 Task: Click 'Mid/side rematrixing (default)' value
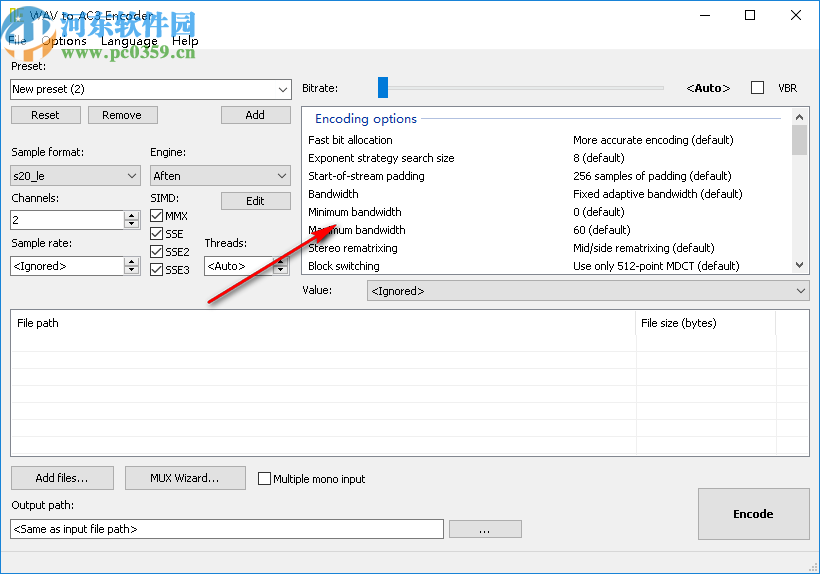(643, 248)
